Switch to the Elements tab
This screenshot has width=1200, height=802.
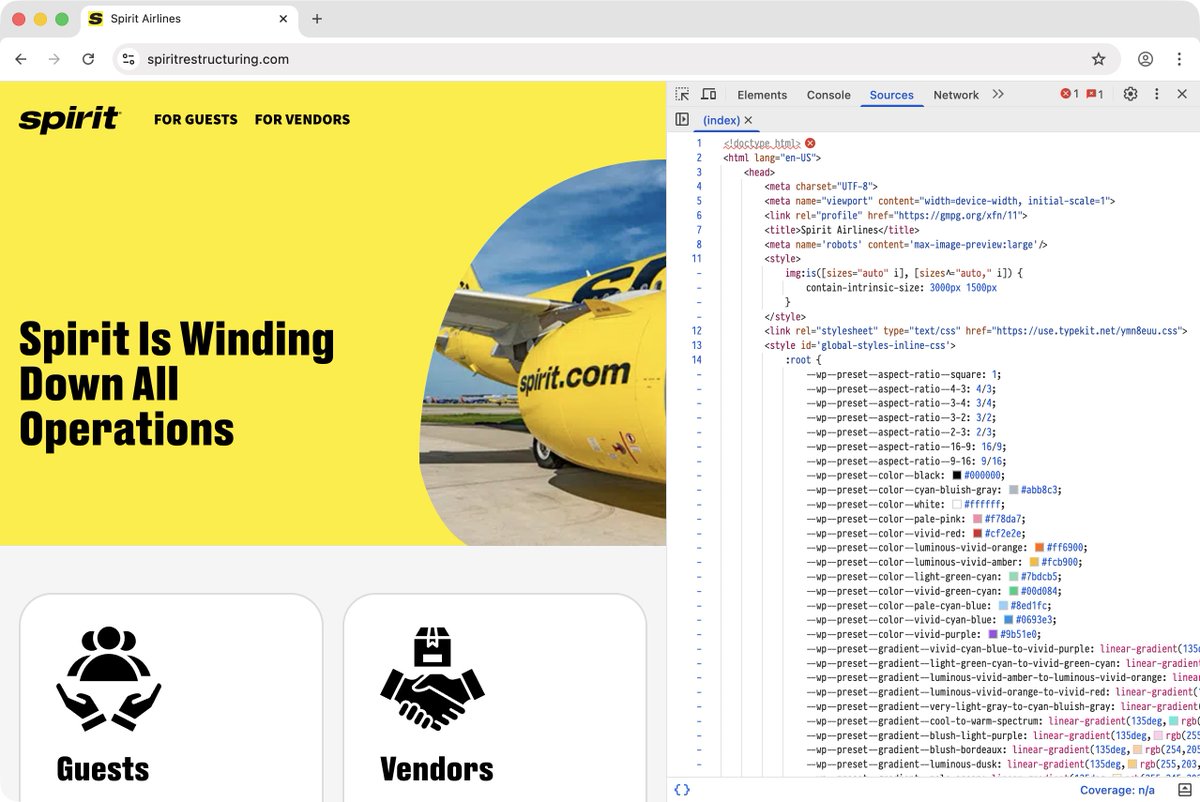pos(762,95)
